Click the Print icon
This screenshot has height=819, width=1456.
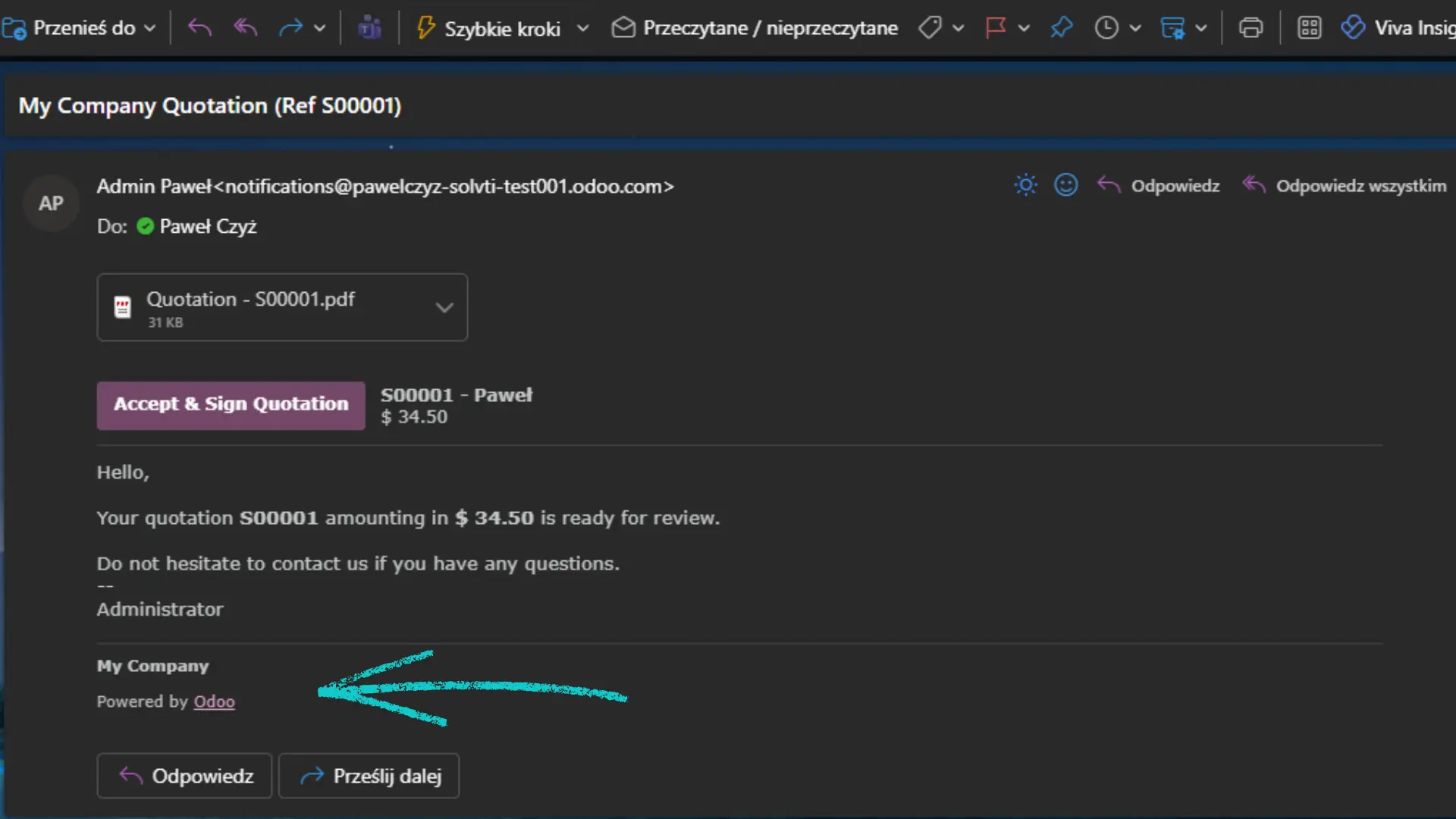click(x=1250, y=28)
